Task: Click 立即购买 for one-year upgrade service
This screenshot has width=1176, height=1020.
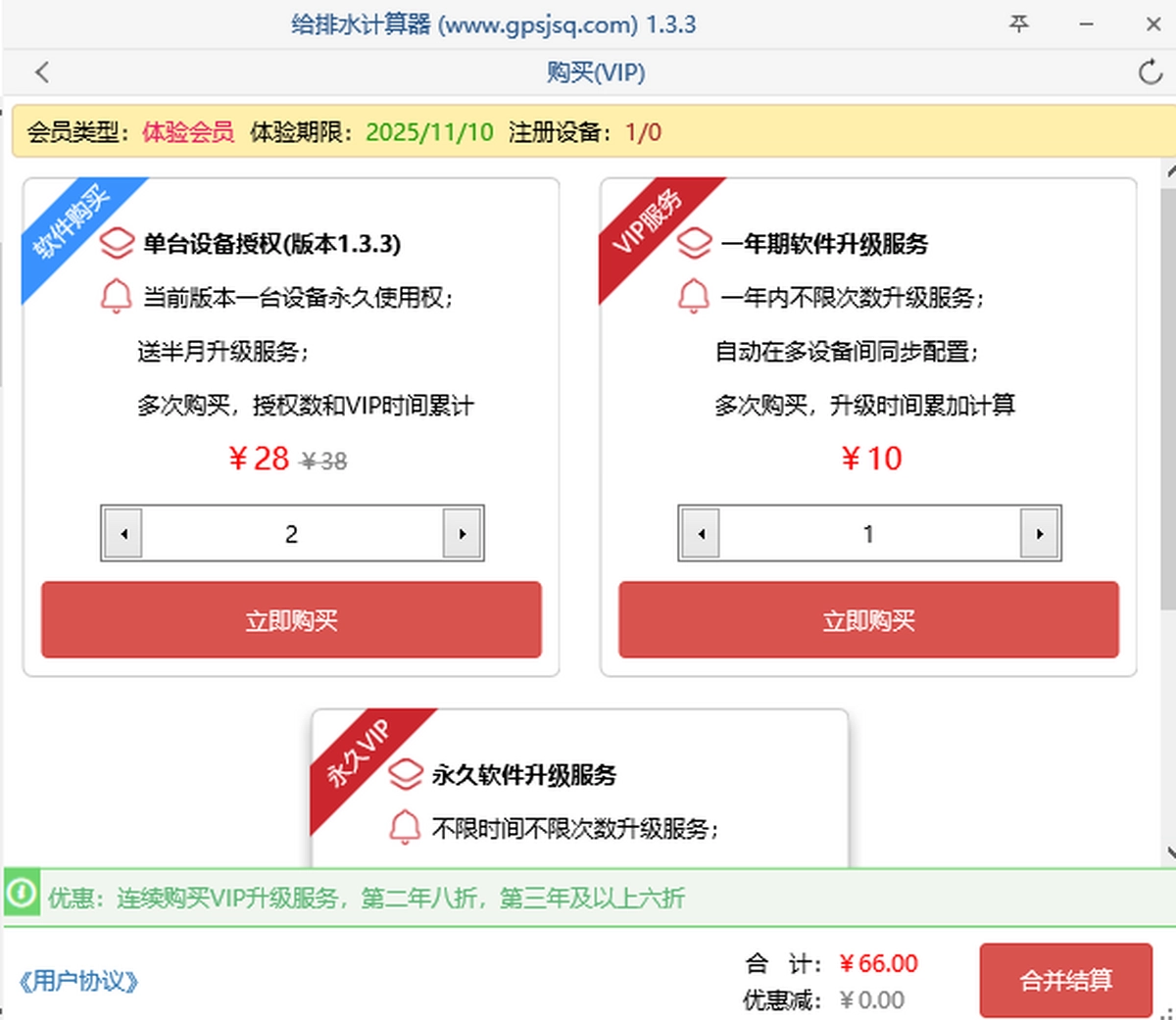Action: coord(868,620)
